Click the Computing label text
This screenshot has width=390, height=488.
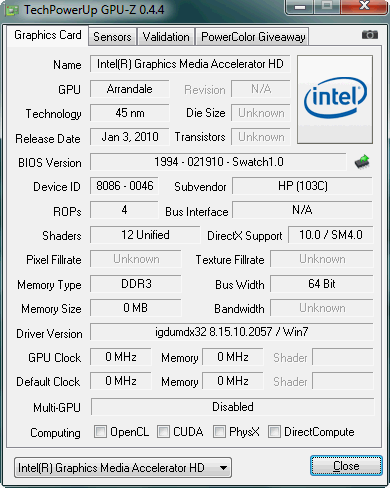[55, 433]
